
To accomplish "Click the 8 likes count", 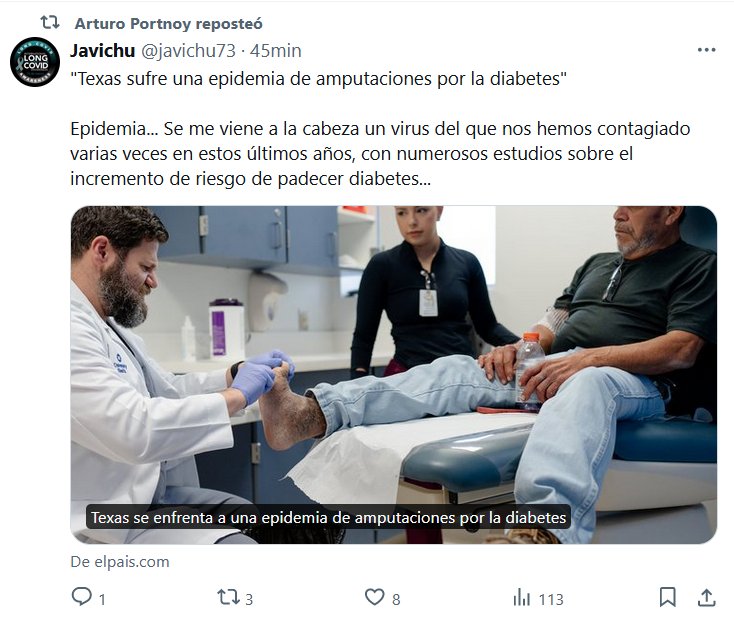I will pos(396,599).
